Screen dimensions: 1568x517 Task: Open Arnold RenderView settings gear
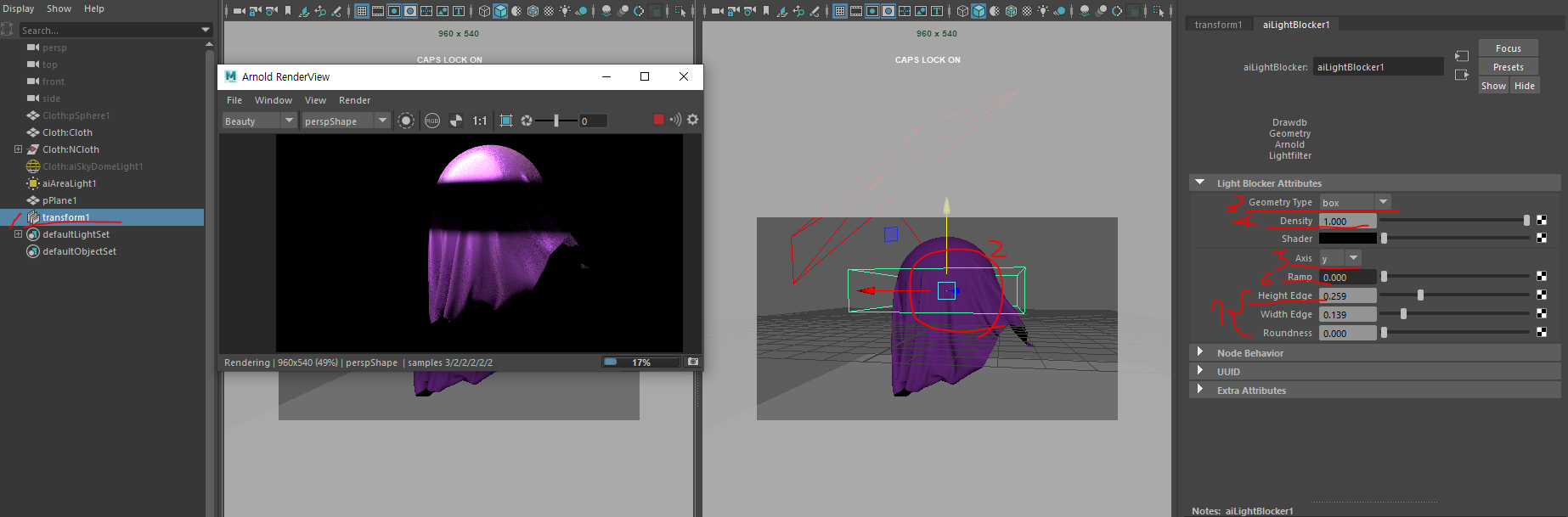tap(693, 120)
